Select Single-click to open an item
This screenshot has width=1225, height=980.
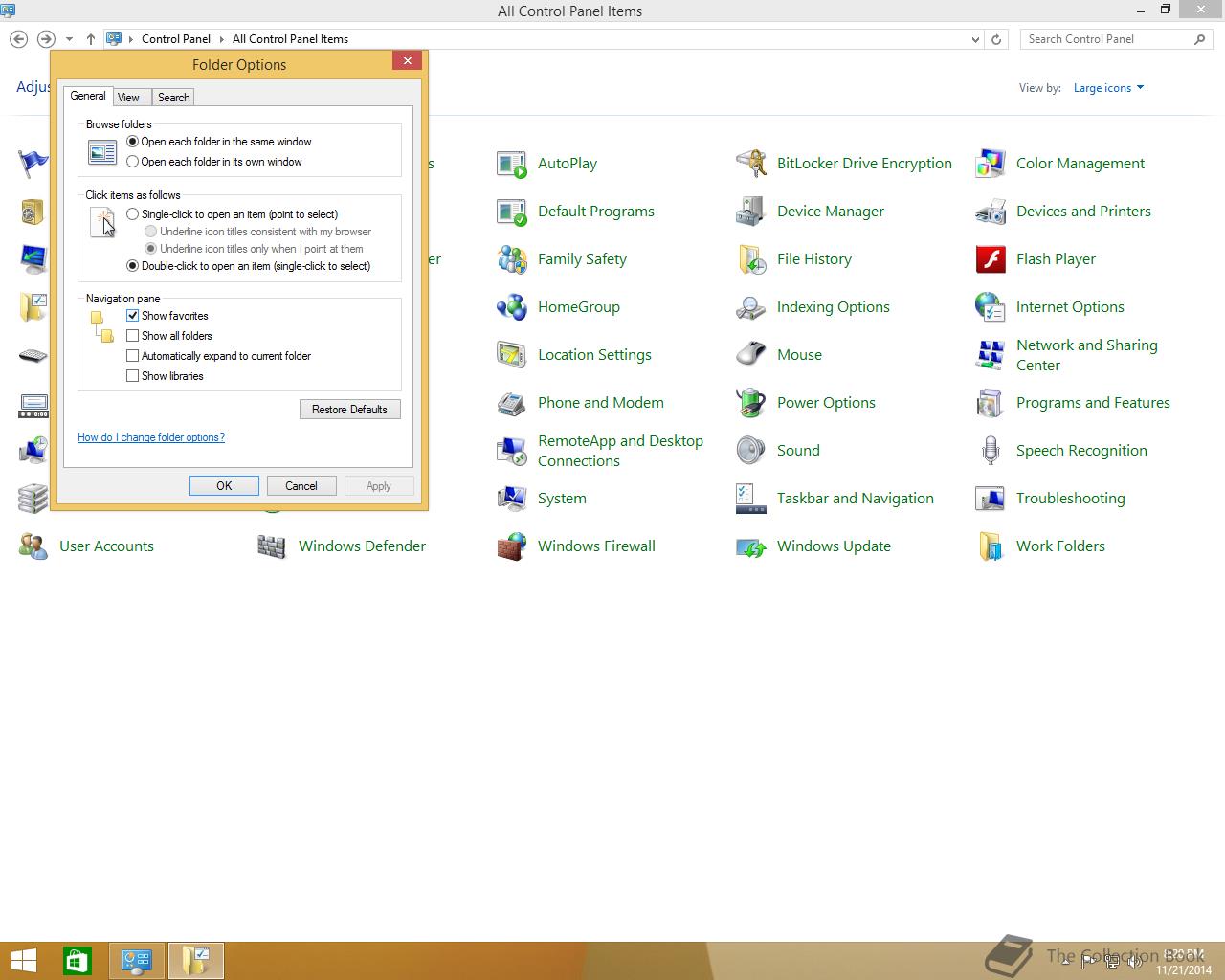(x=133, y=214)
